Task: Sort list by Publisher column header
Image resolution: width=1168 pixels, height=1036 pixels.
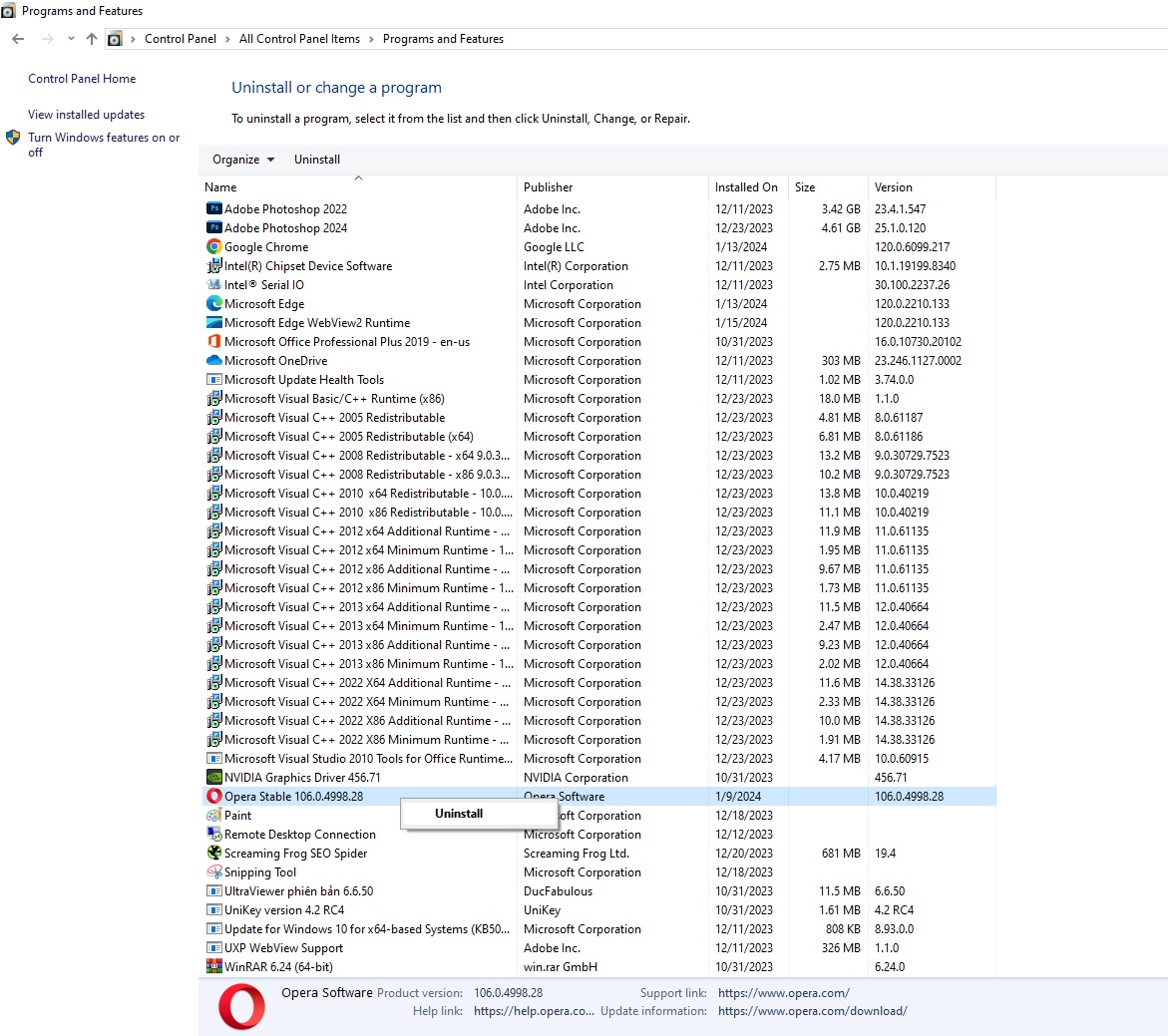Action: tap(612, 186)
